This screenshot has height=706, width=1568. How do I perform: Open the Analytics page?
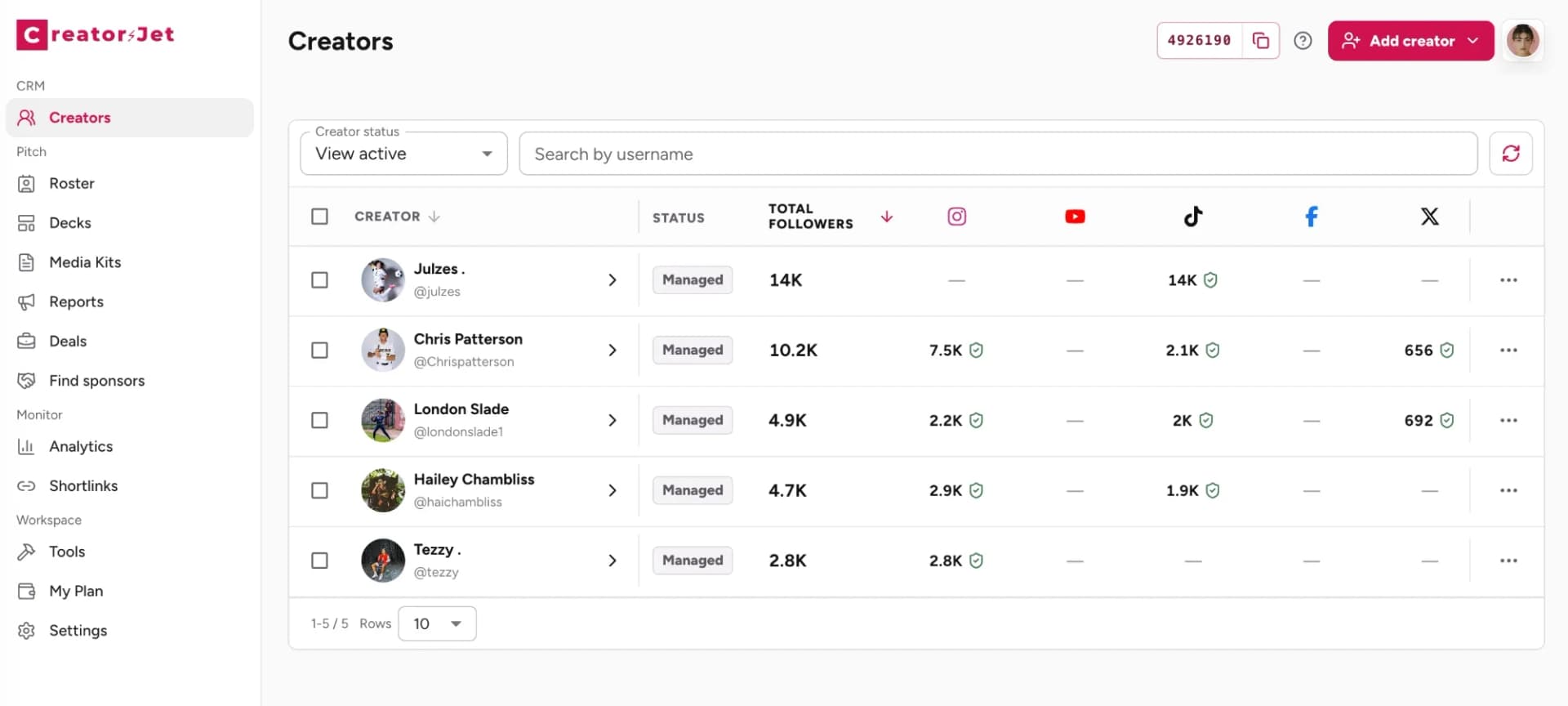coord(130,447)
